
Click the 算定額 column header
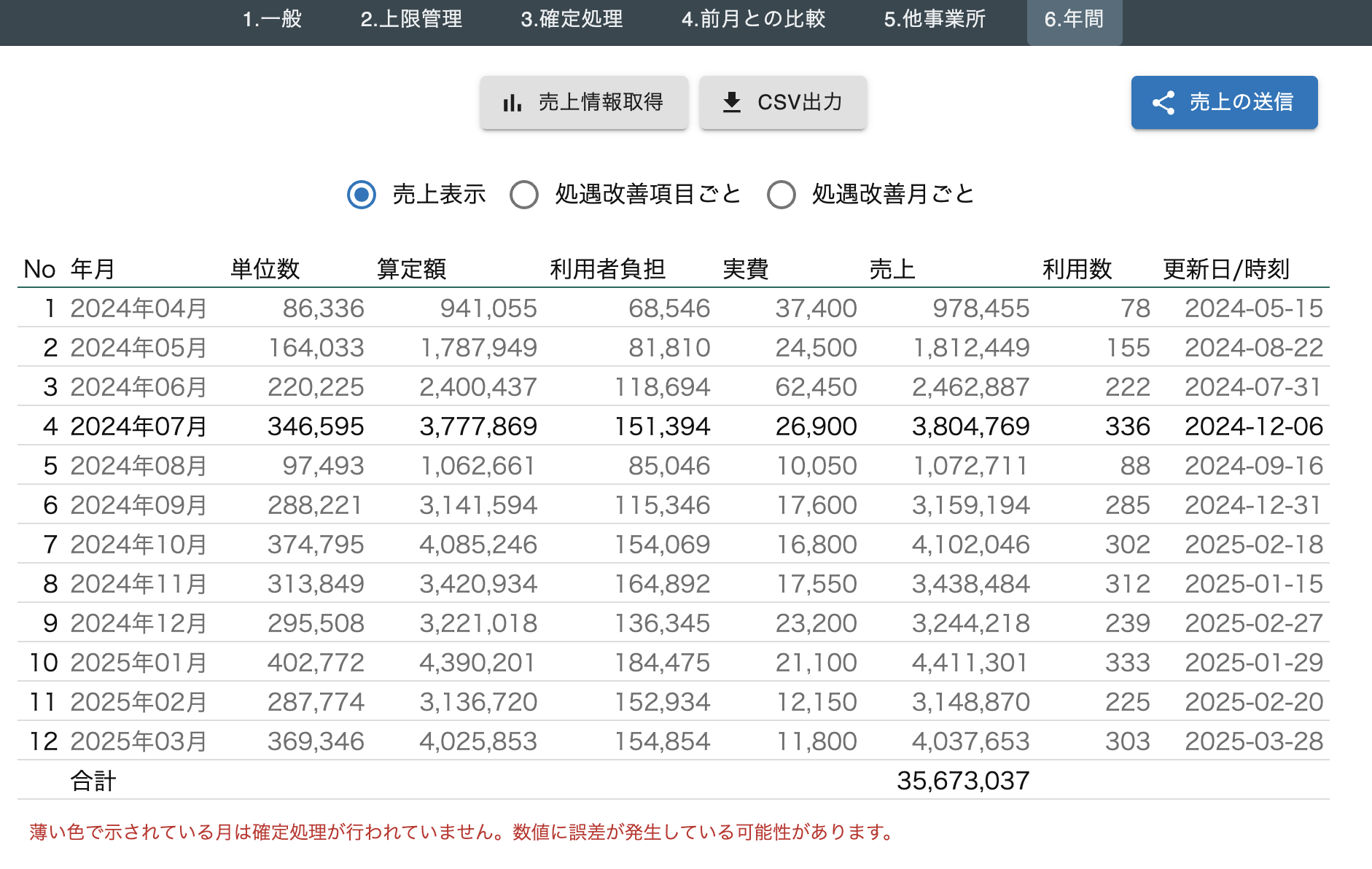tap(411, 269)
